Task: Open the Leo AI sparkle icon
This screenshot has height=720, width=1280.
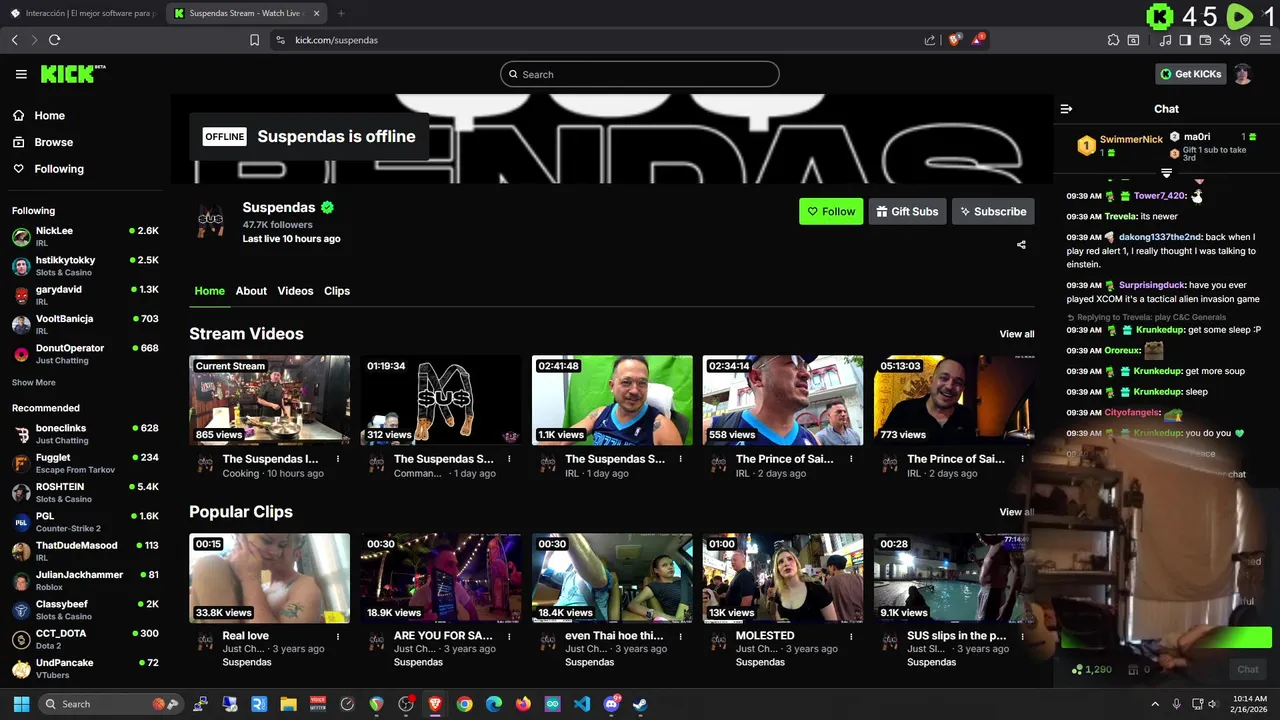Action: coord(1225,40)
